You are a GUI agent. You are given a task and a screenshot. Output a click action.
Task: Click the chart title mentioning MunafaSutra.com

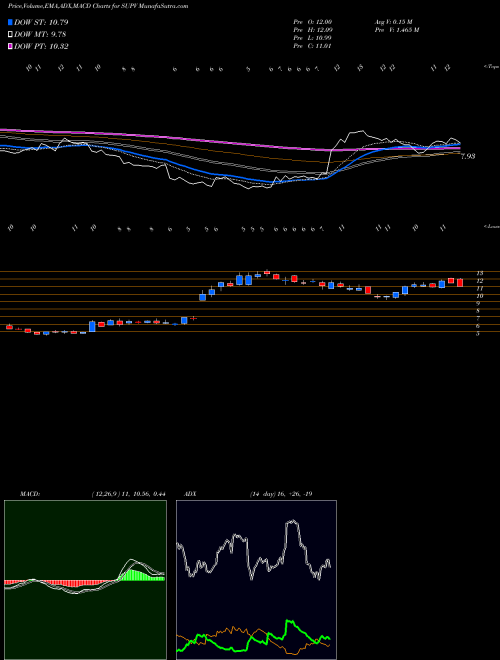pos(98,6)
